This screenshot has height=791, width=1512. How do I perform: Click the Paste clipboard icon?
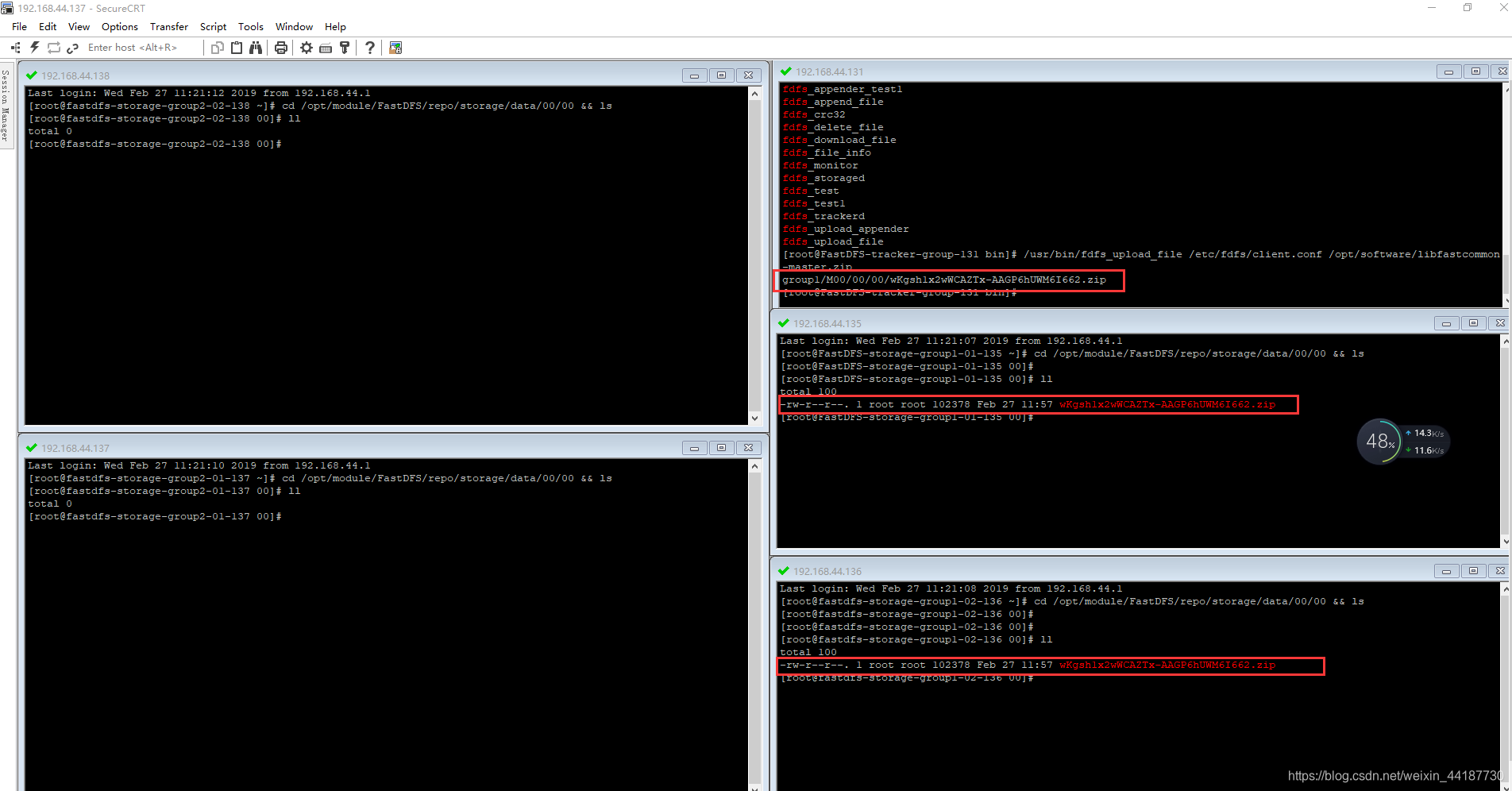[x=237, y=48]
